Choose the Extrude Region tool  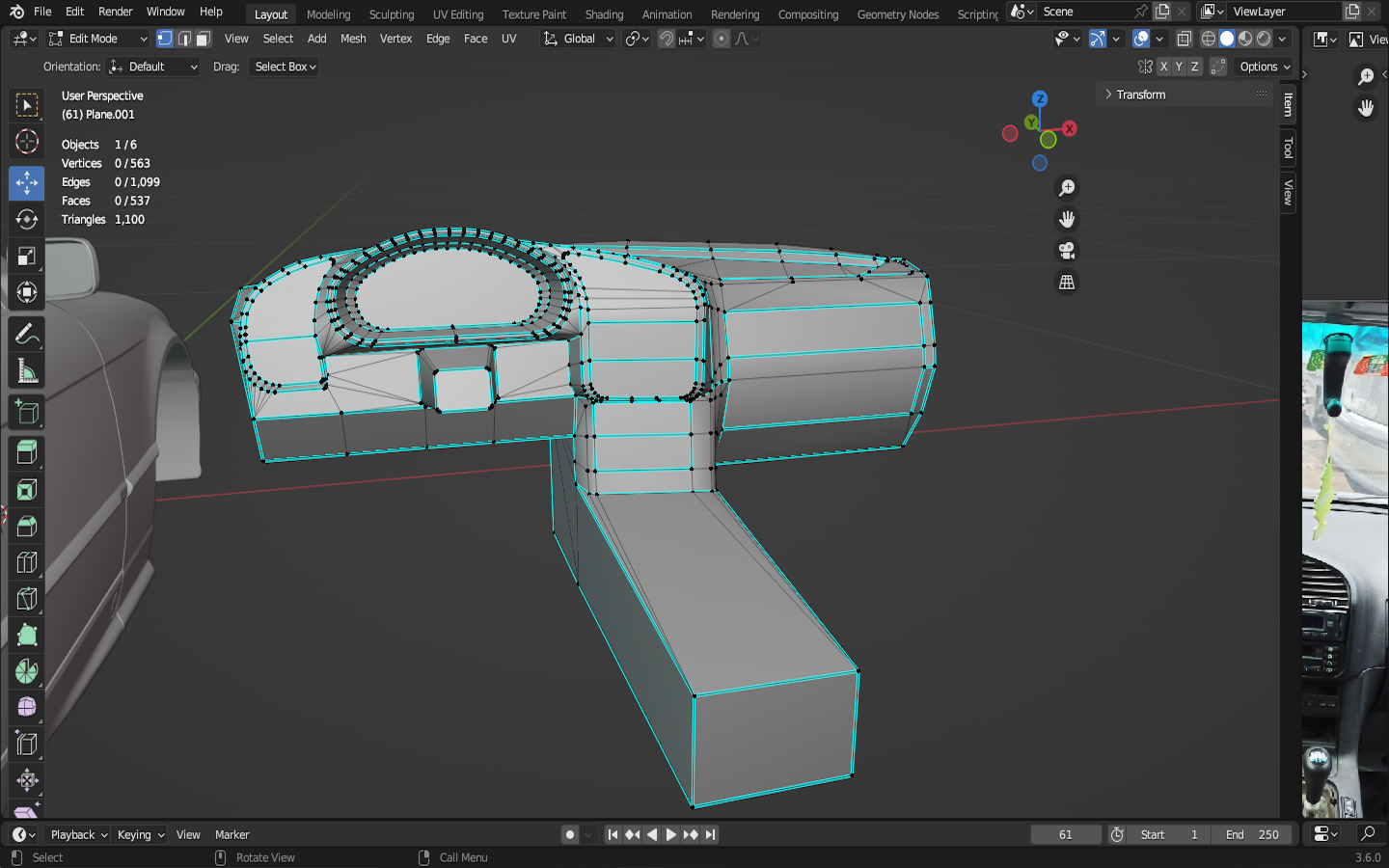click(26, 452)
